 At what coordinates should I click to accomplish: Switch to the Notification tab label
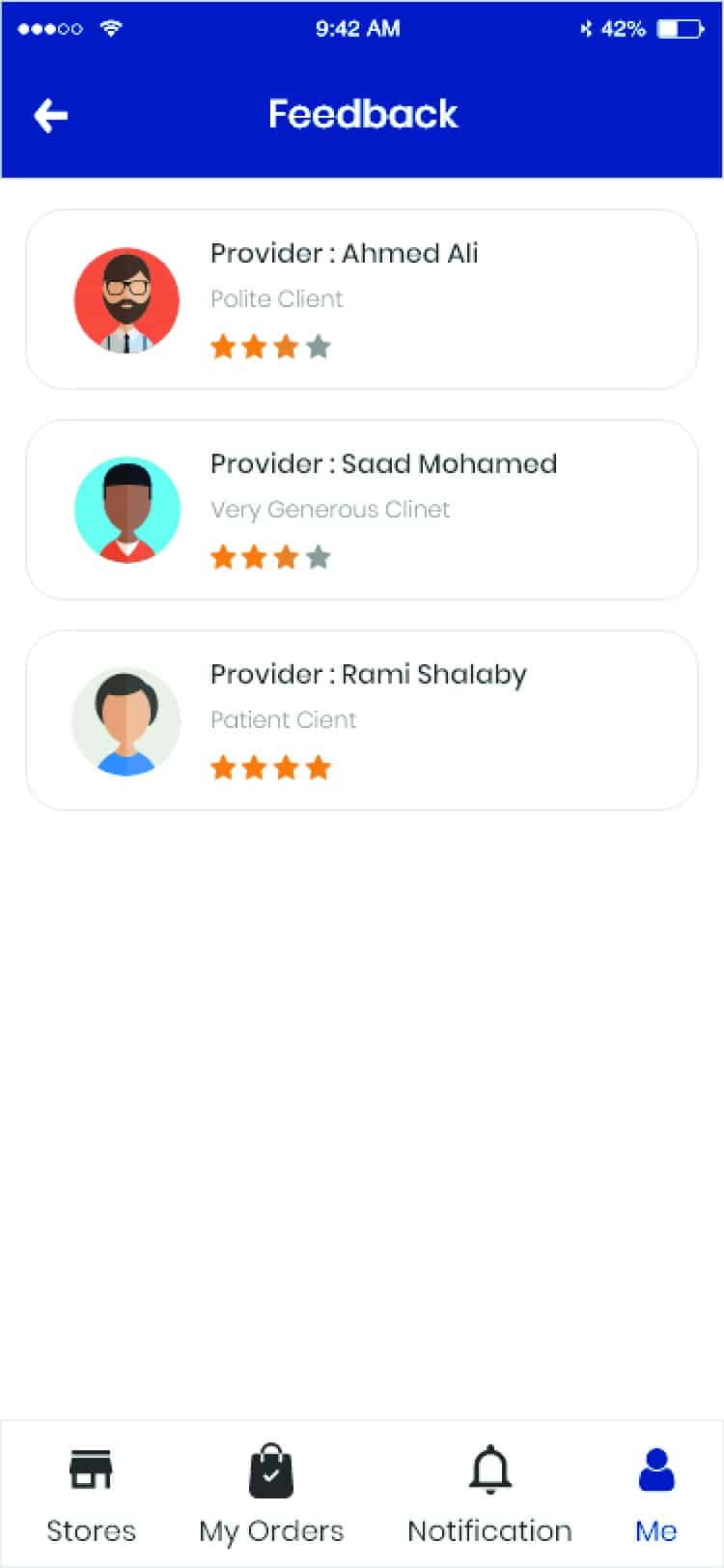coord(489,1530)
